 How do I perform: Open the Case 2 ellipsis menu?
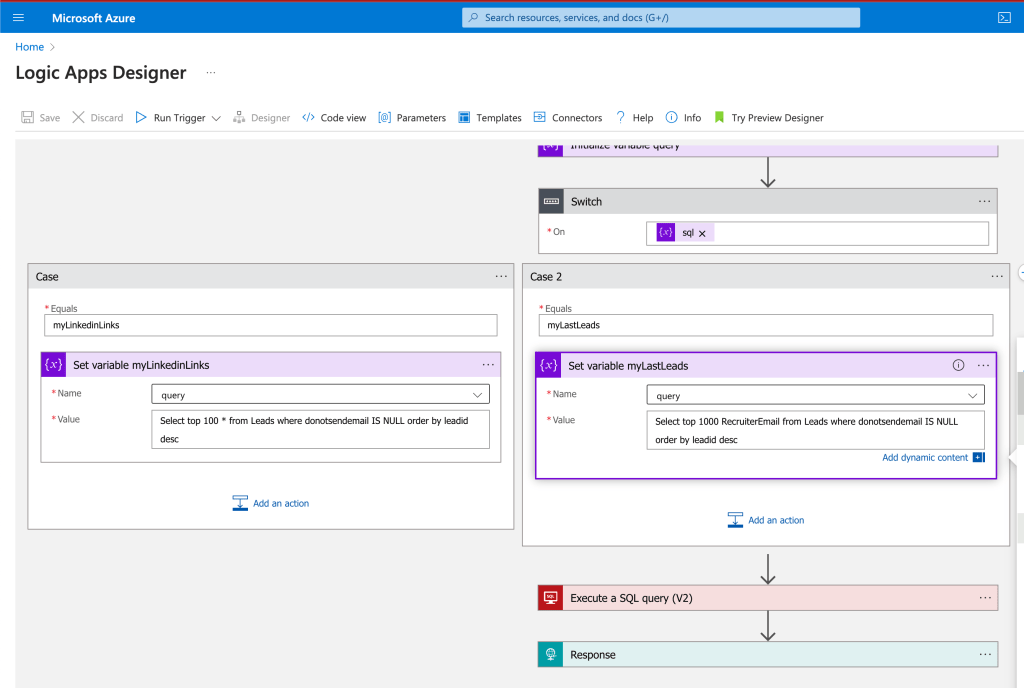(x=997, y=276)
